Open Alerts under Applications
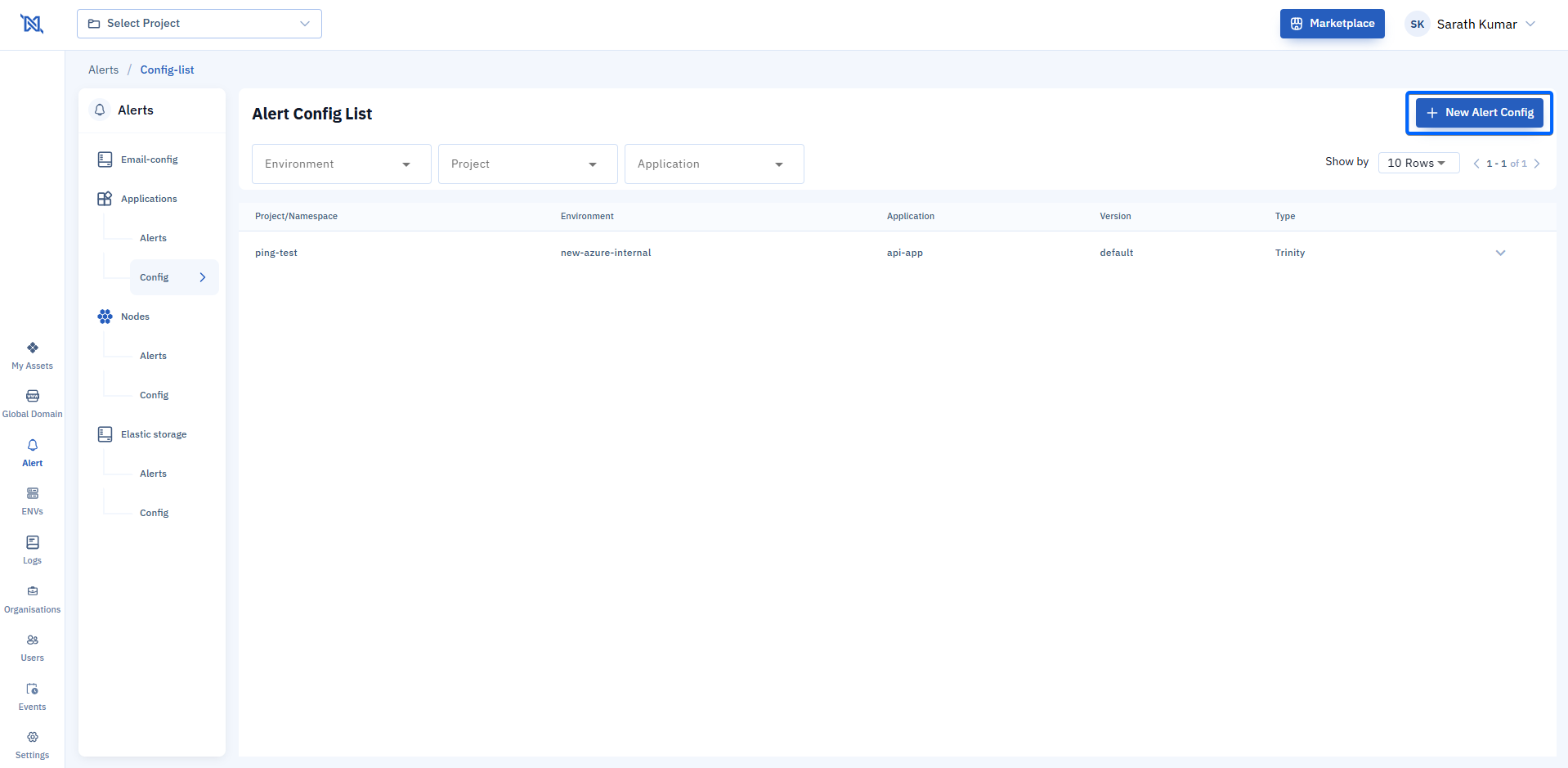This screenshot has width=1568, height=768. 153,238
